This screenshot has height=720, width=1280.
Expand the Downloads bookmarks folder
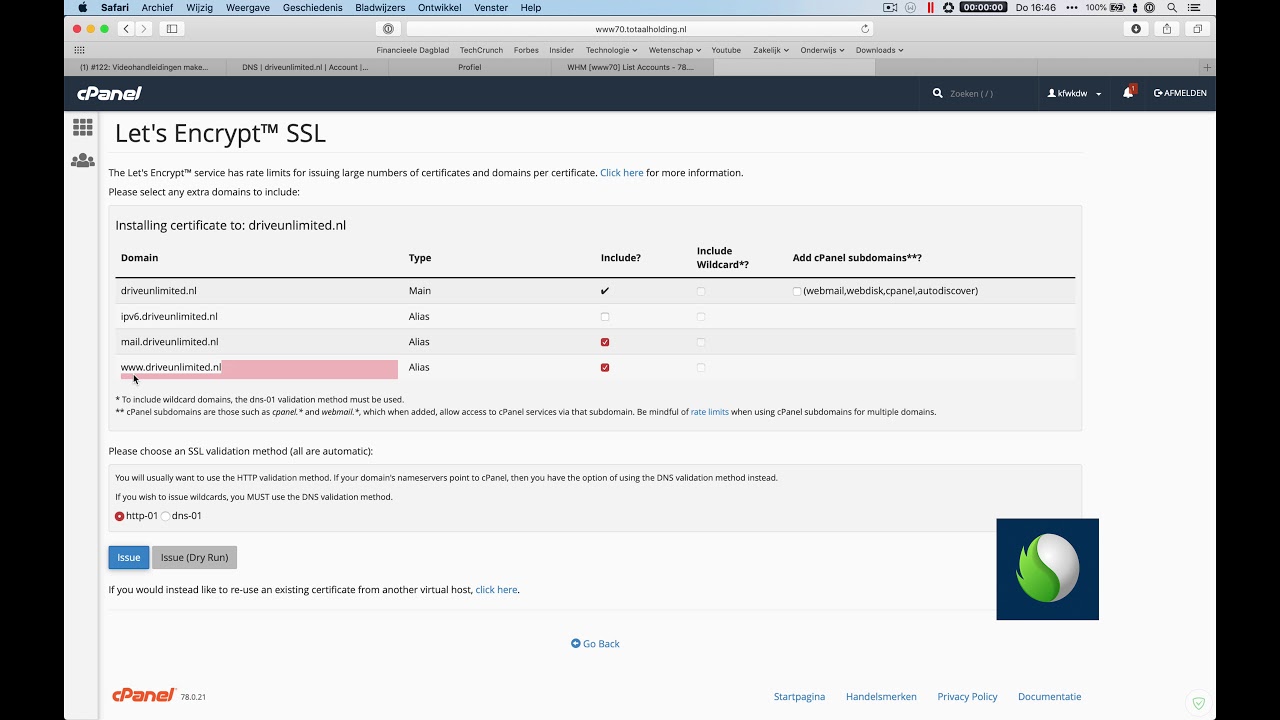[x=879, y=50]
